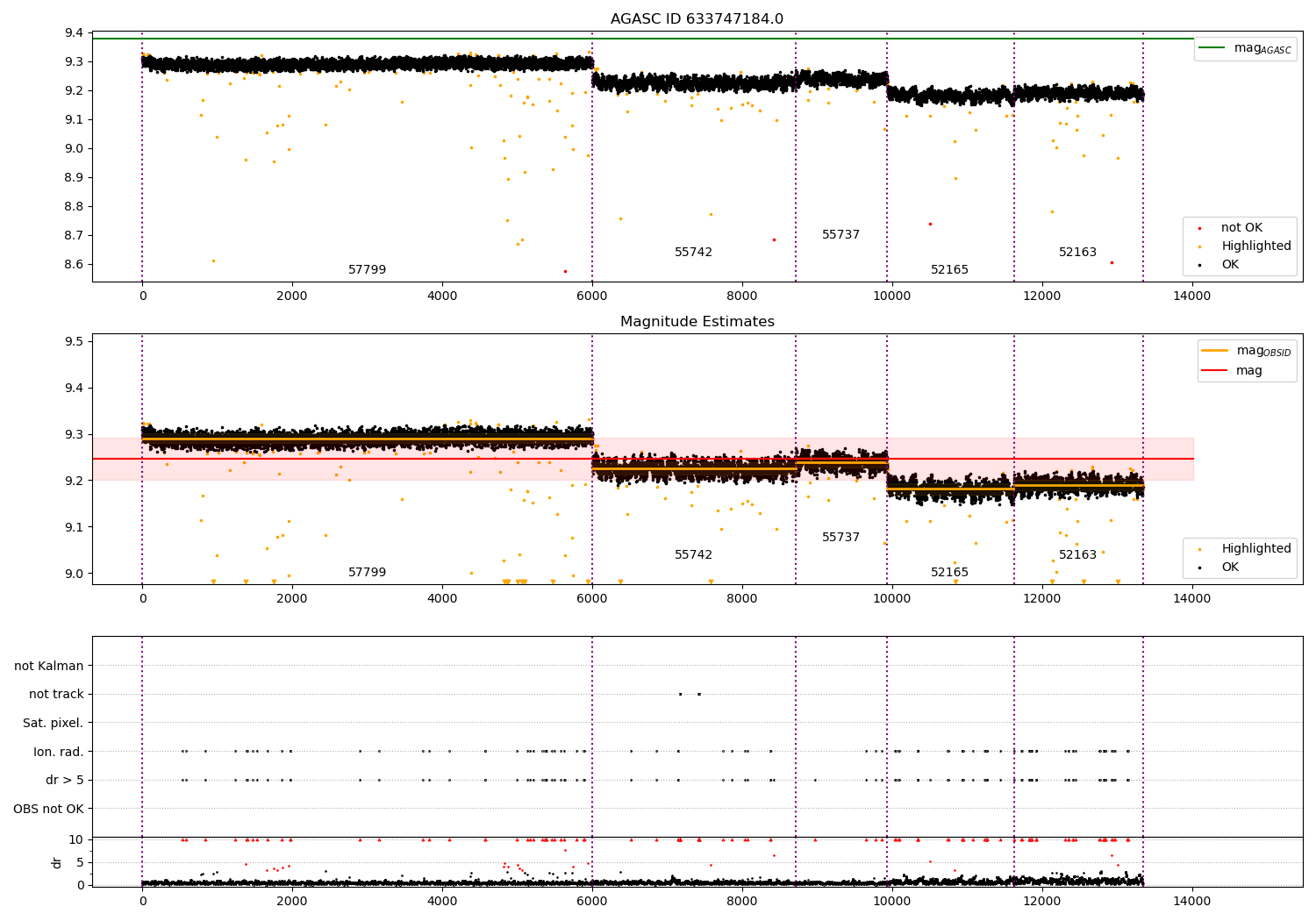Click obsid label 57799 in Magnitude Estimates plot
The image size is (1316, 921).
coord(367,572)
